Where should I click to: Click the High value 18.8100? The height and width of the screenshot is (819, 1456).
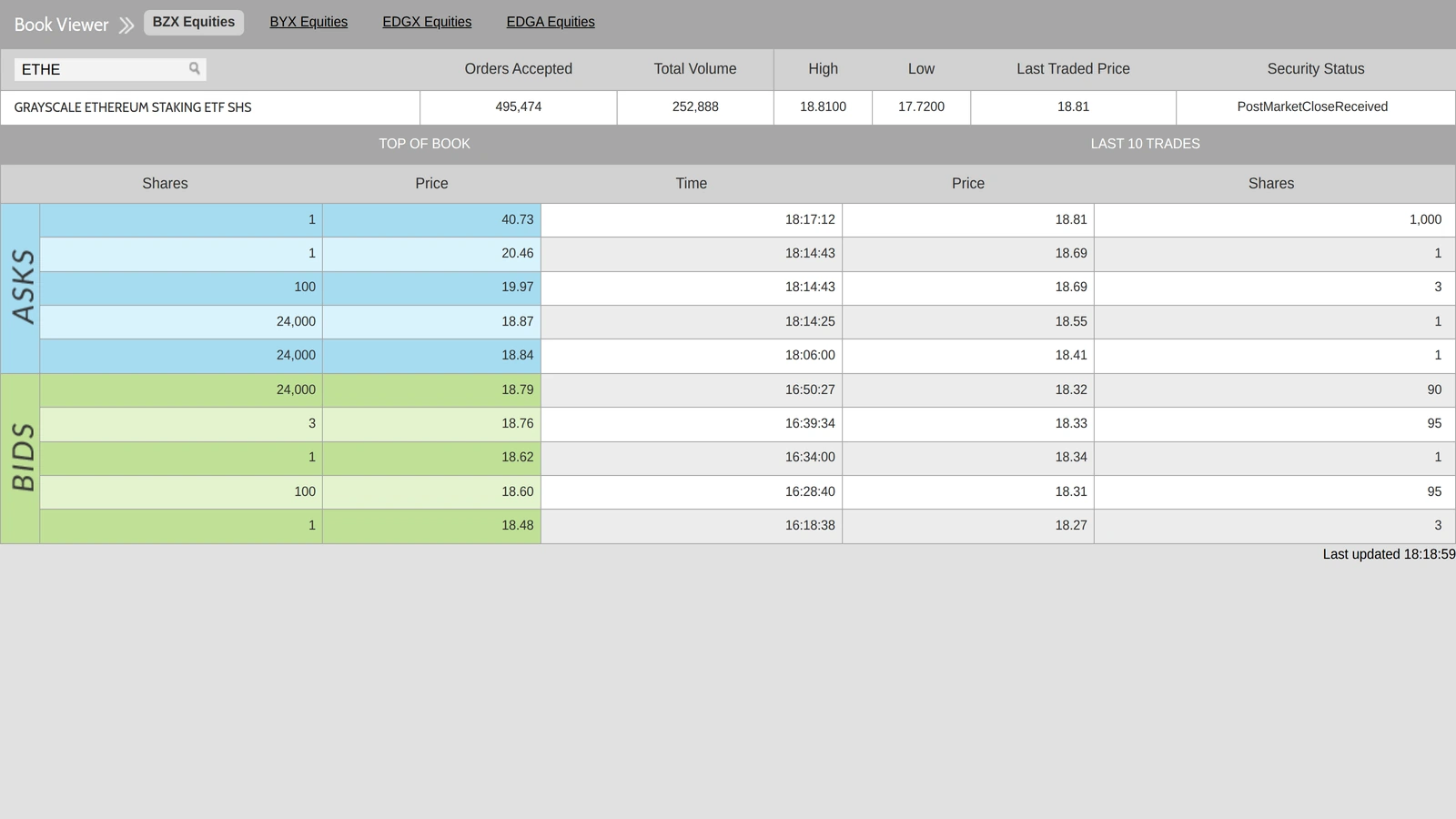[823, 107]
